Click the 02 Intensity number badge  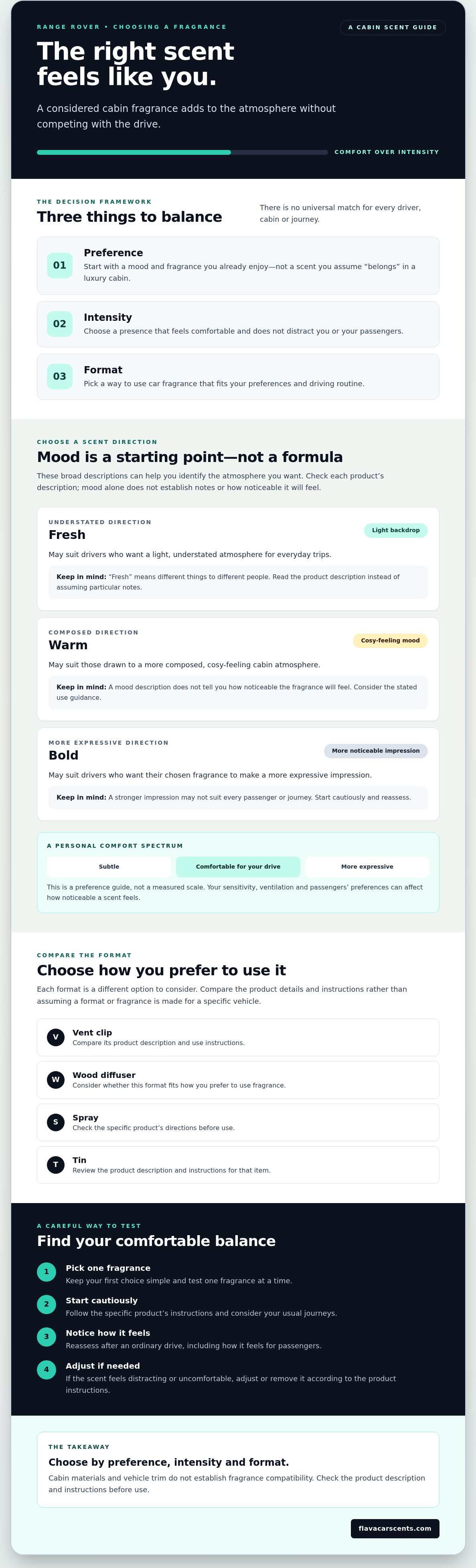pyautogui.click(x=60, y=324)
